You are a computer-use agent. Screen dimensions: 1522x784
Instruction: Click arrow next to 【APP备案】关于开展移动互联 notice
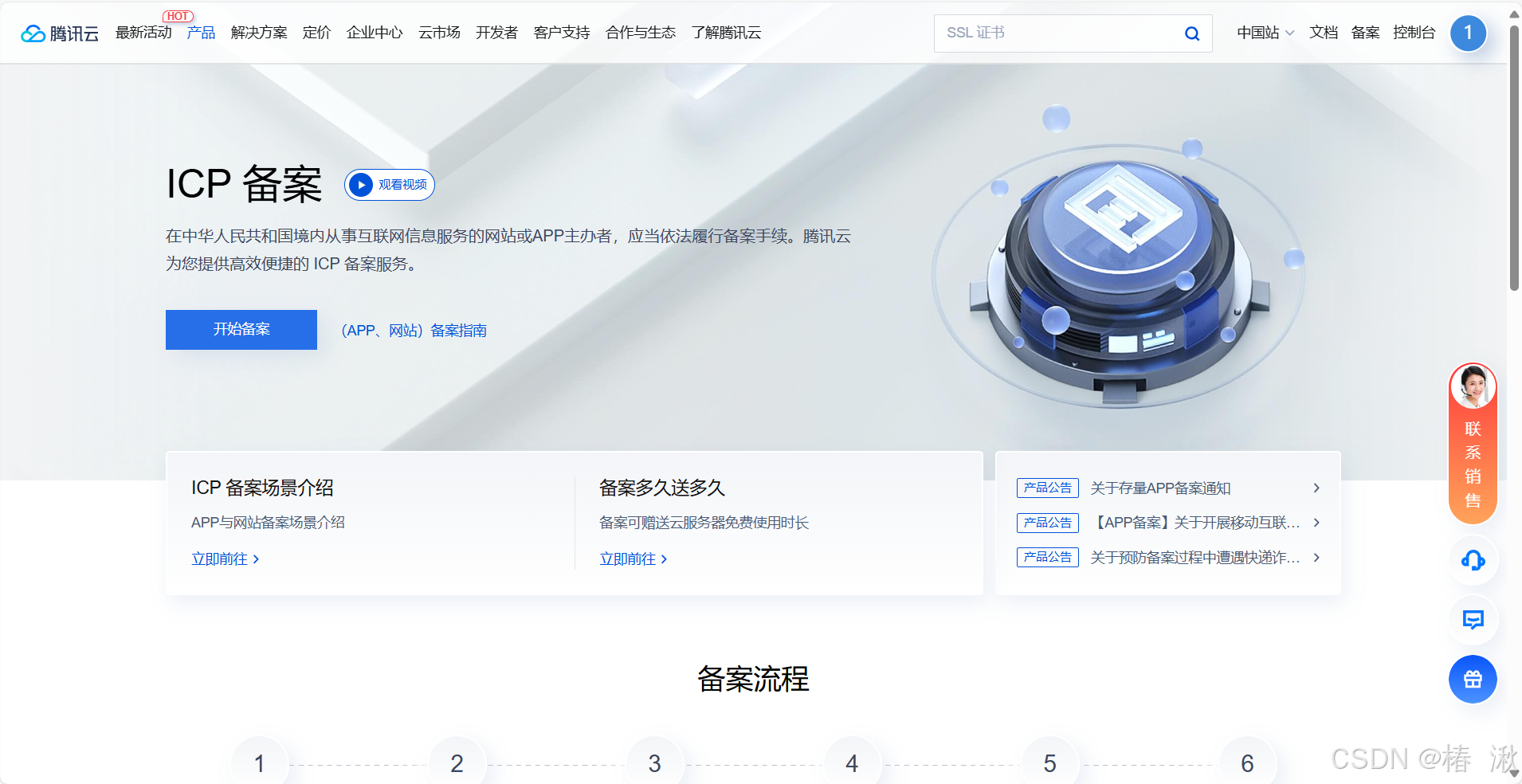pyautogui.click(x=1316, y=523)
